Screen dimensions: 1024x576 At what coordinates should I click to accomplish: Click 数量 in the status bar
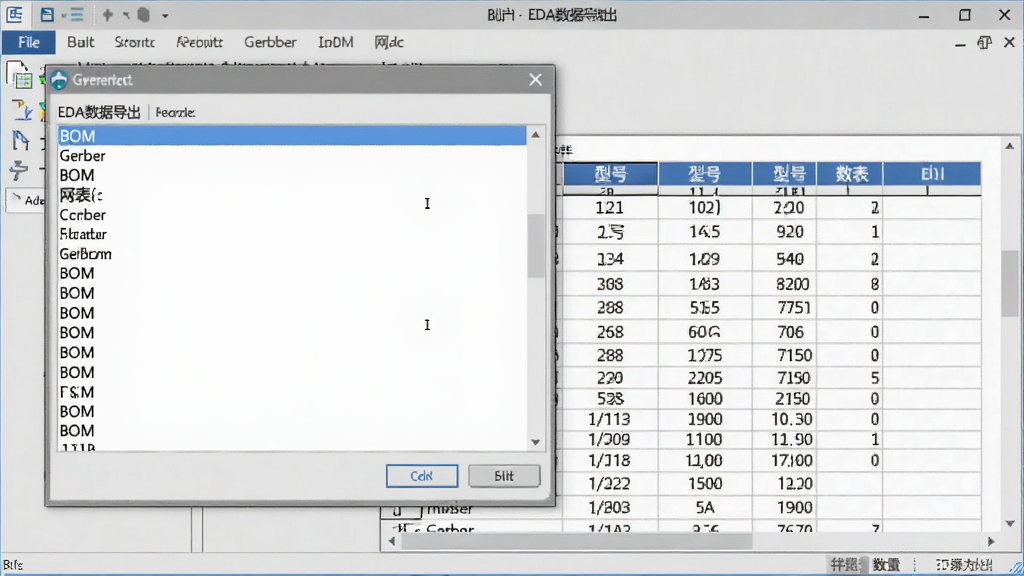(886, 564)
